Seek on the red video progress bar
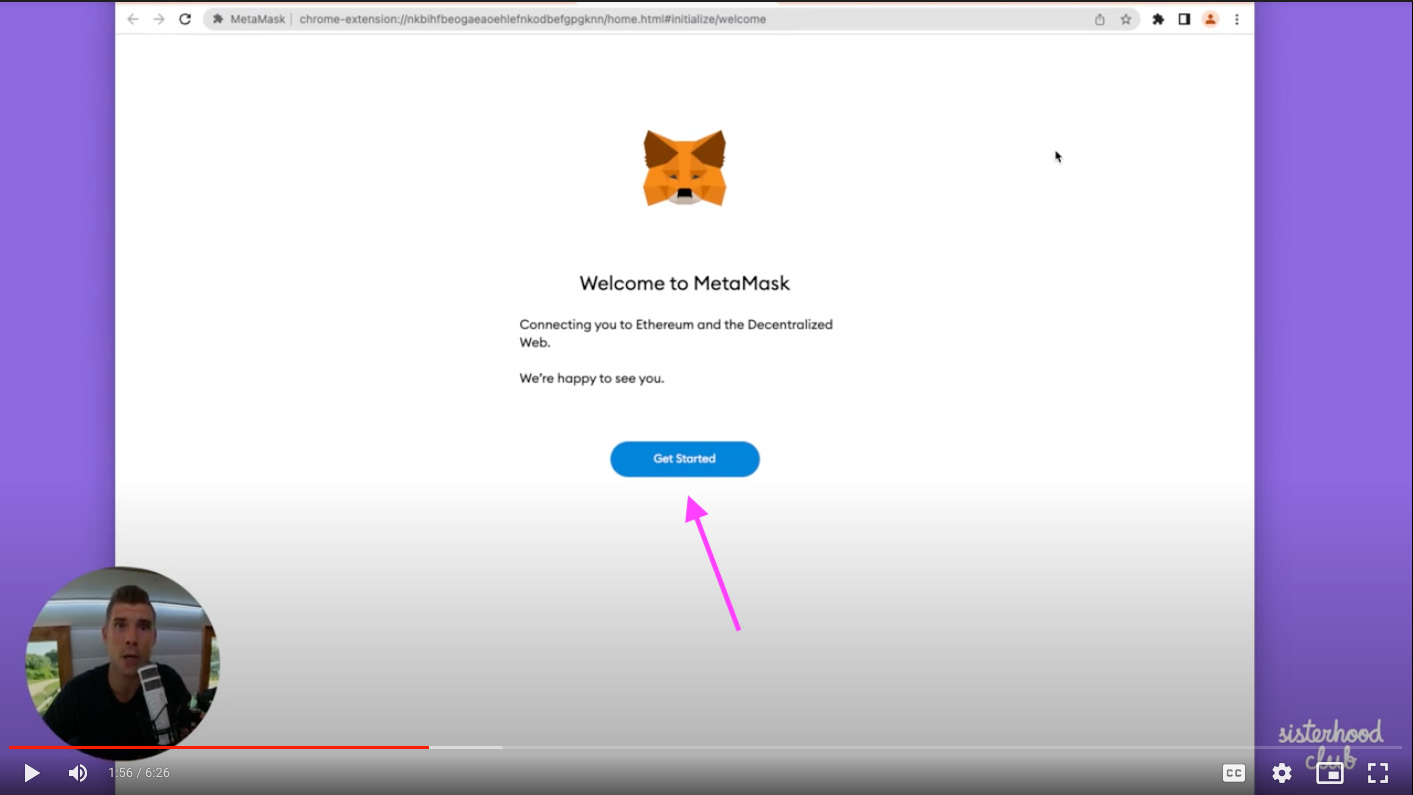Image resolution: width=1413 pixels, height=795 pixels. [220, 747]
